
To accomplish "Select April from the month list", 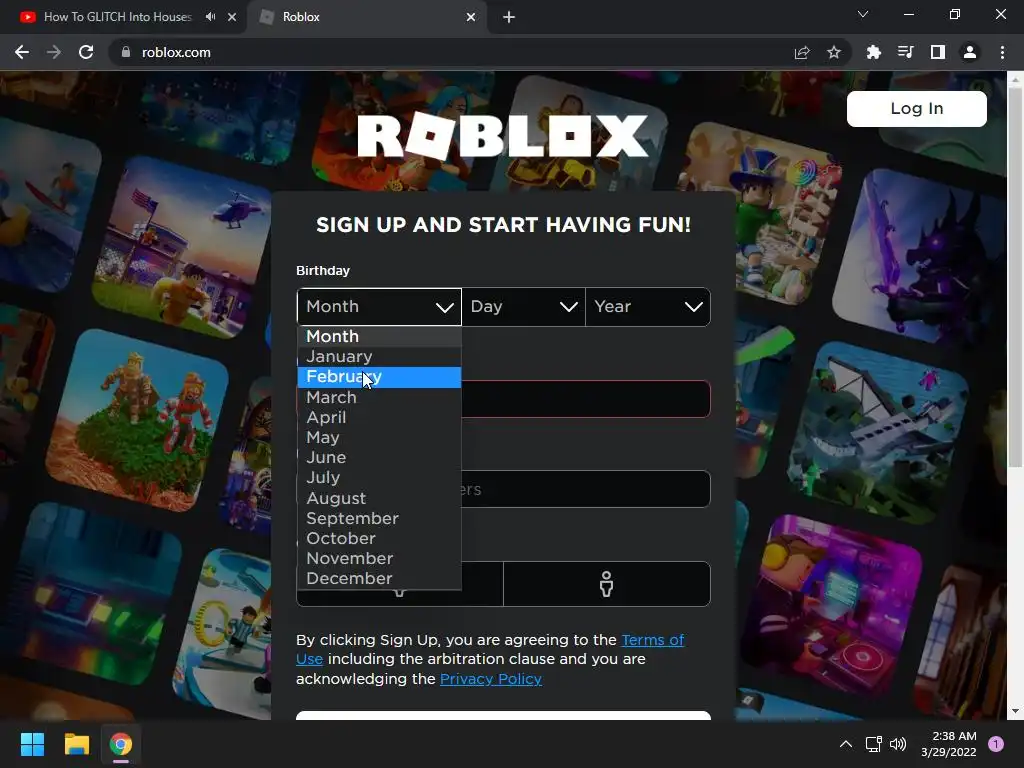I will coord(379,417).
